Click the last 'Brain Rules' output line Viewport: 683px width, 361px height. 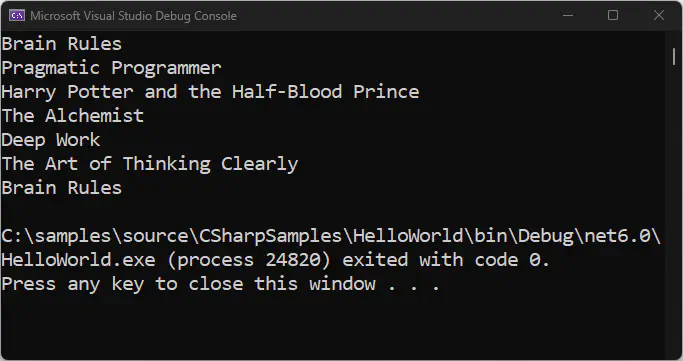click(61, 188)
